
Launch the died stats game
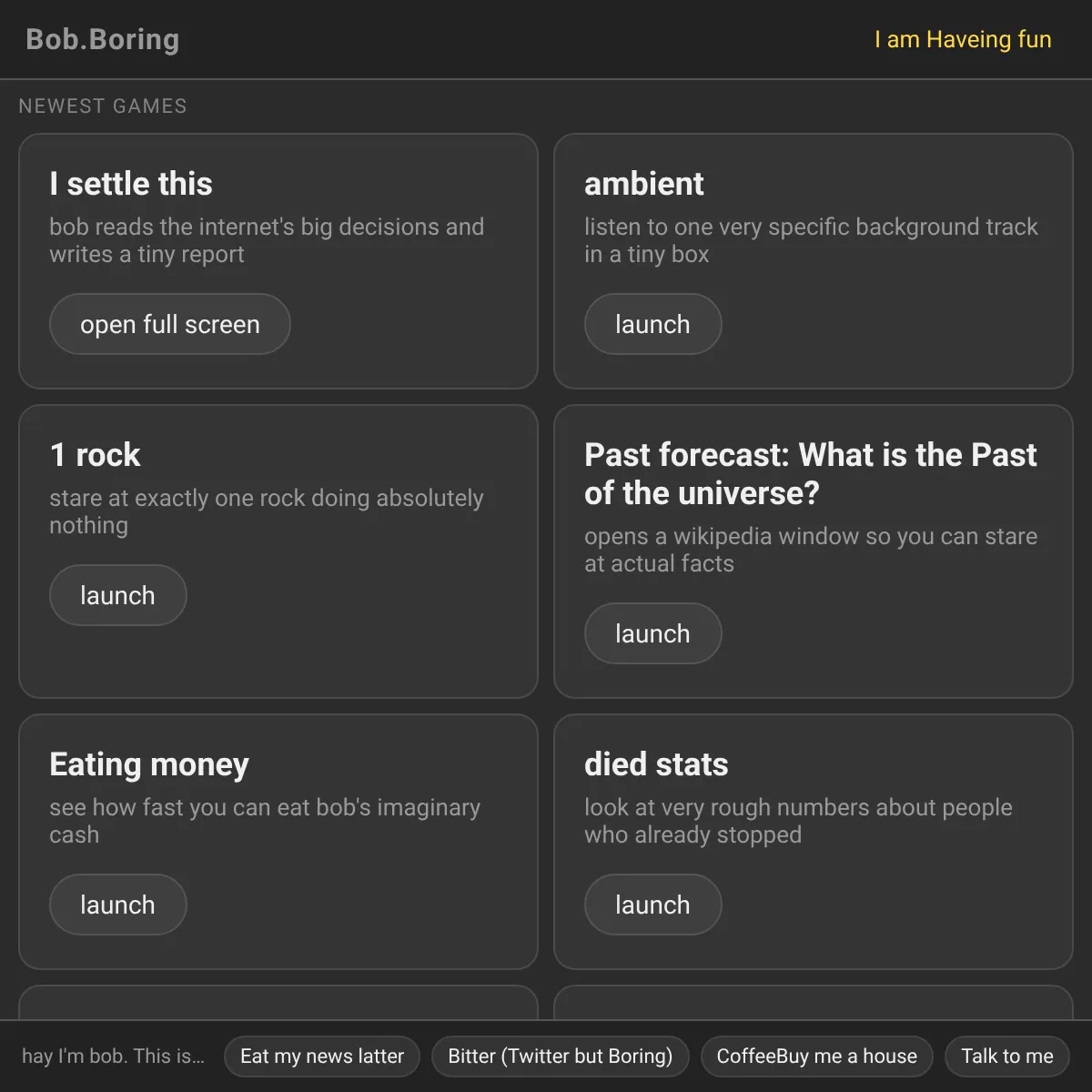pos(652,905)
